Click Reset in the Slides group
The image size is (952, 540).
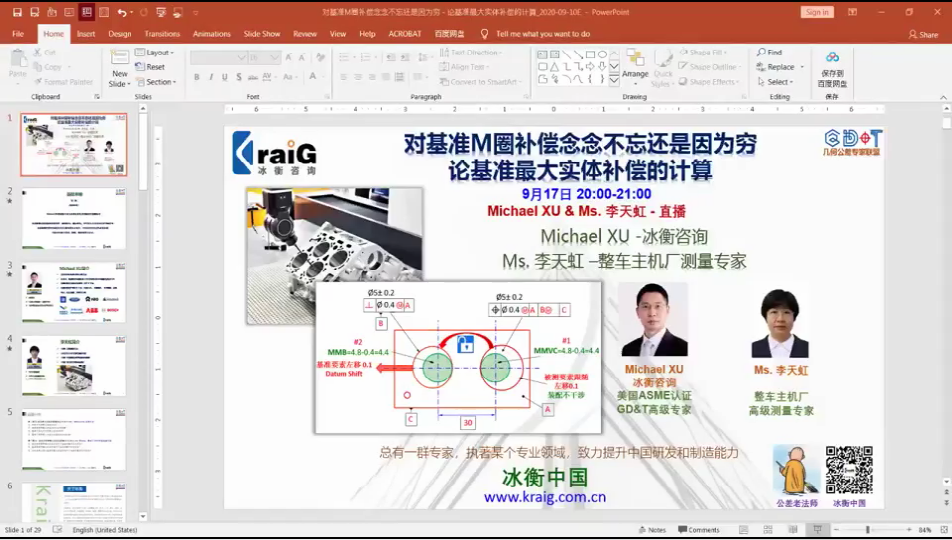point(150,67)
